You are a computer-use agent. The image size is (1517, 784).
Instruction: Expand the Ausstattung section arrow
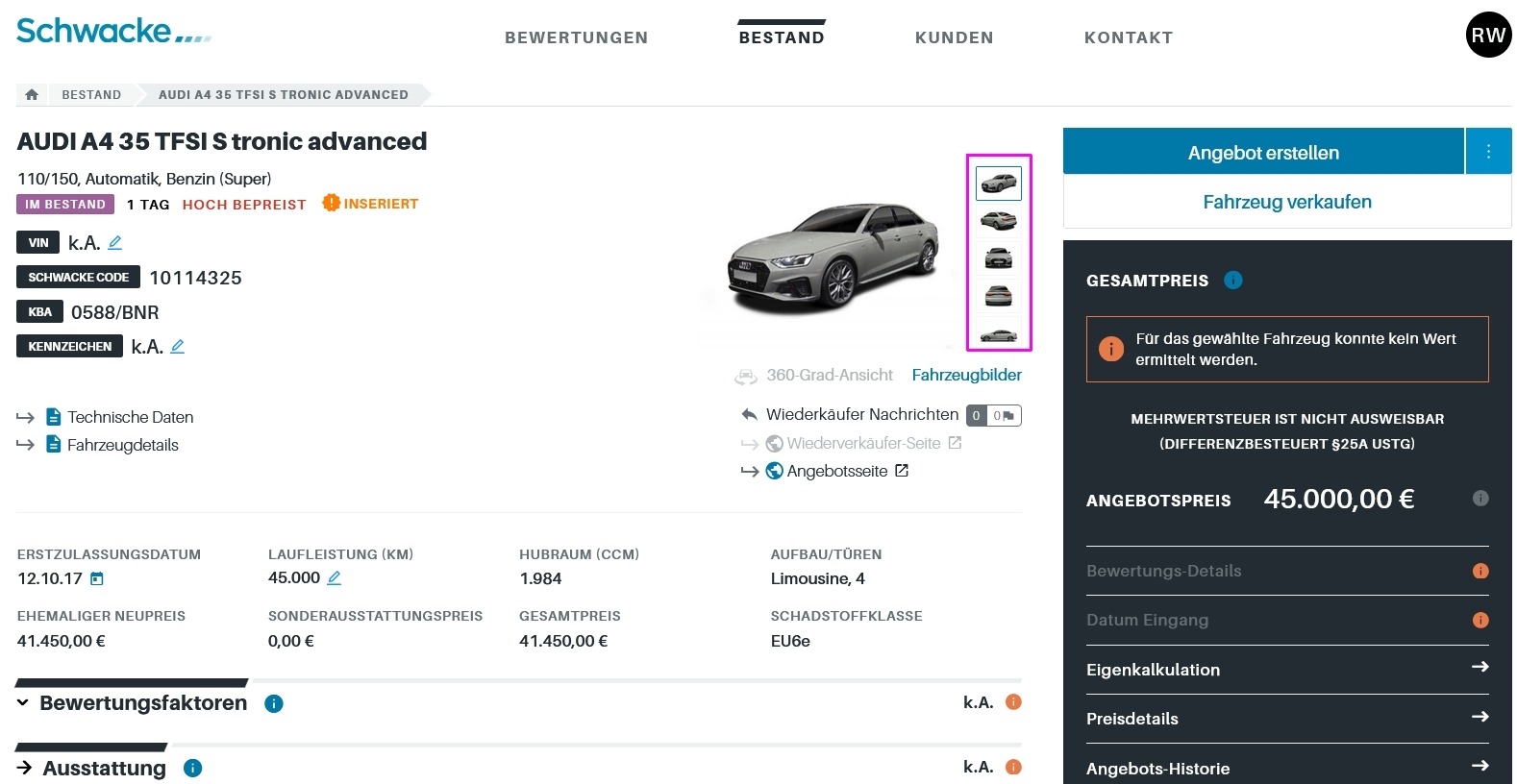pyautogui.click(x=24, y=768)
